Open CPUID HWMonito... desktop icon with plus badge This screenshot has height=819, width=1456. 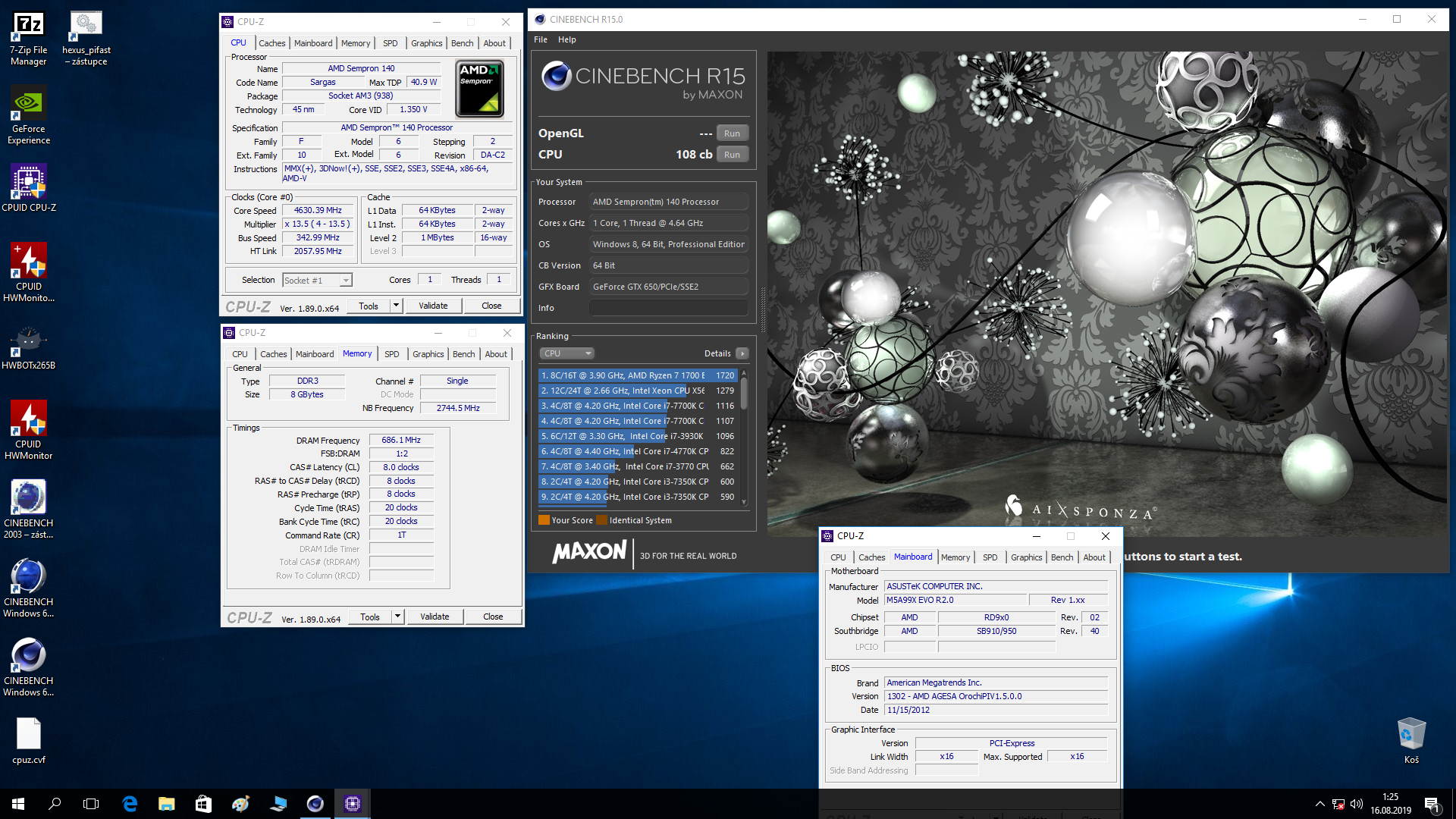click(29, 273)
